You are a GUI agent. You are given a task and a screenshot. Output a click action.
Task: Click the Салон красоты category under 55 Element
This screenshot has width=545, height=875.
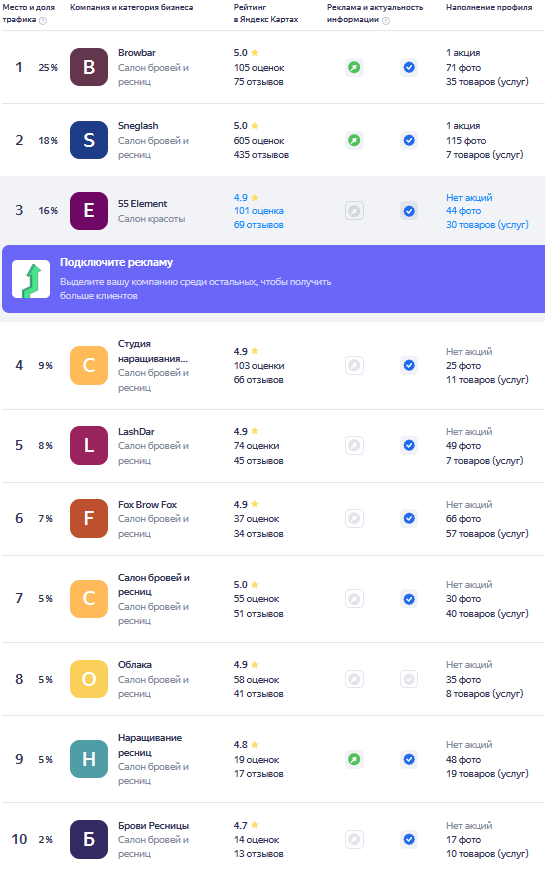151,219
